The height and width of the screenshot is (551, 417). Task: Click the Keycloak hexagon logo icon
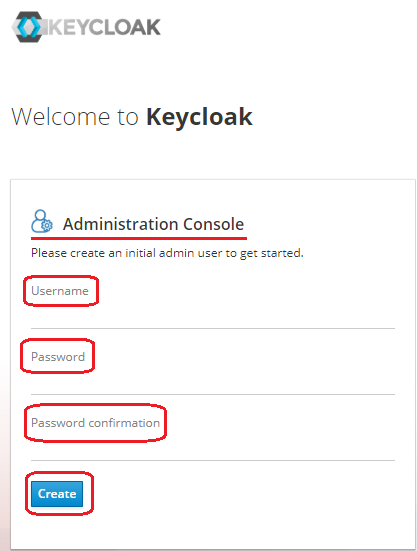(27, 27)
